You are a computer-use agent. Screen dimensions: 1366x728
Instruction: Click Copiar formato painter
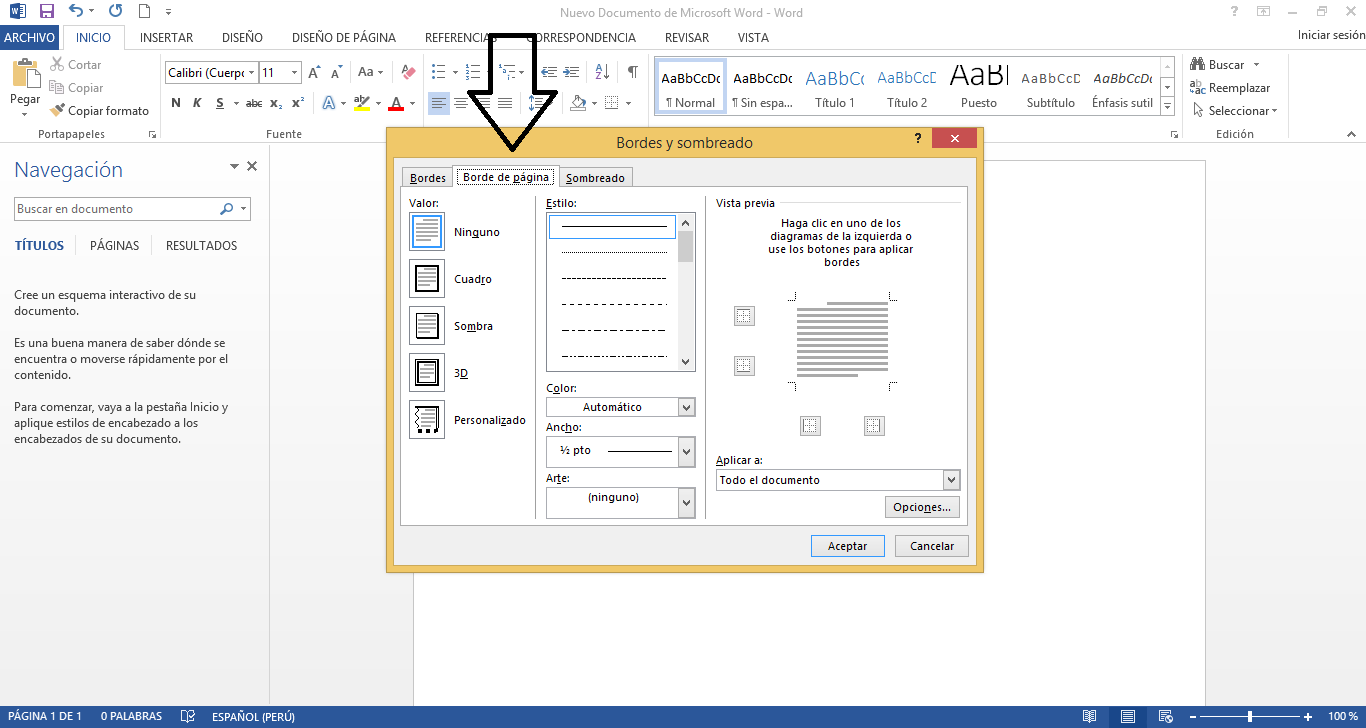(x=99, y=111)
